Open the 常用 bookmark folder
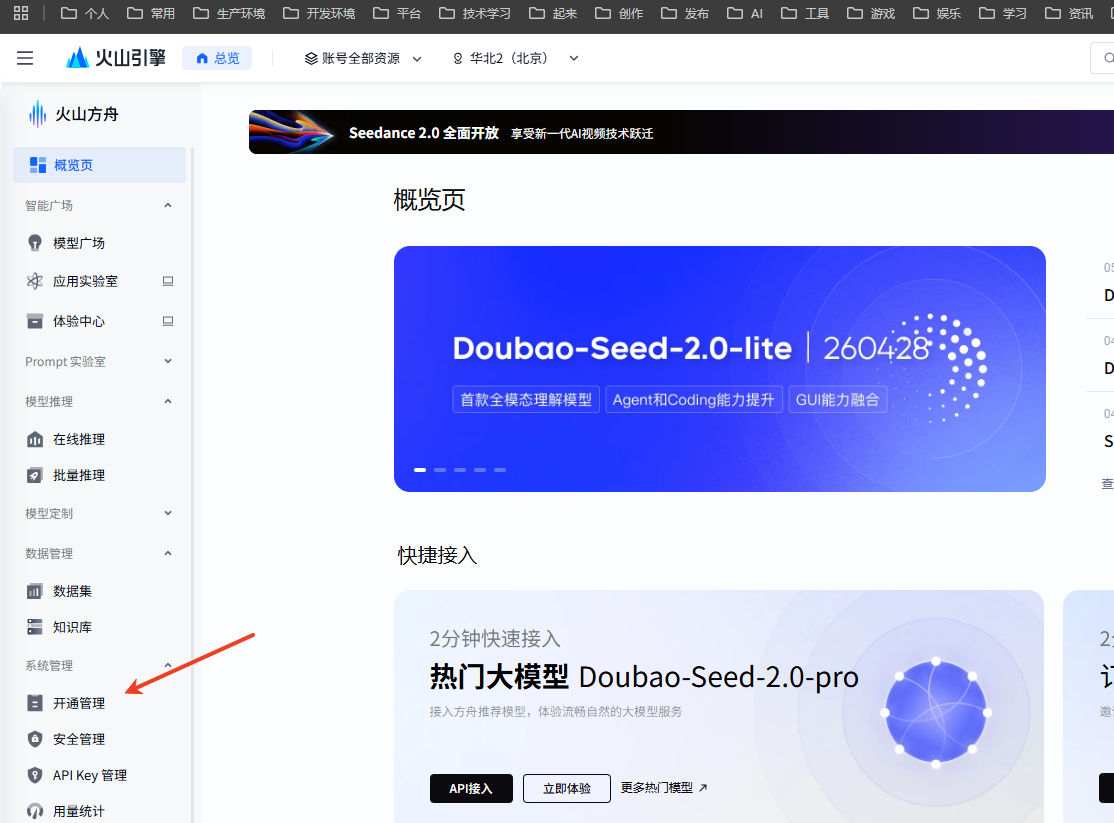The height and width of the screenshot is (823, 1114). tap(151, 13)
